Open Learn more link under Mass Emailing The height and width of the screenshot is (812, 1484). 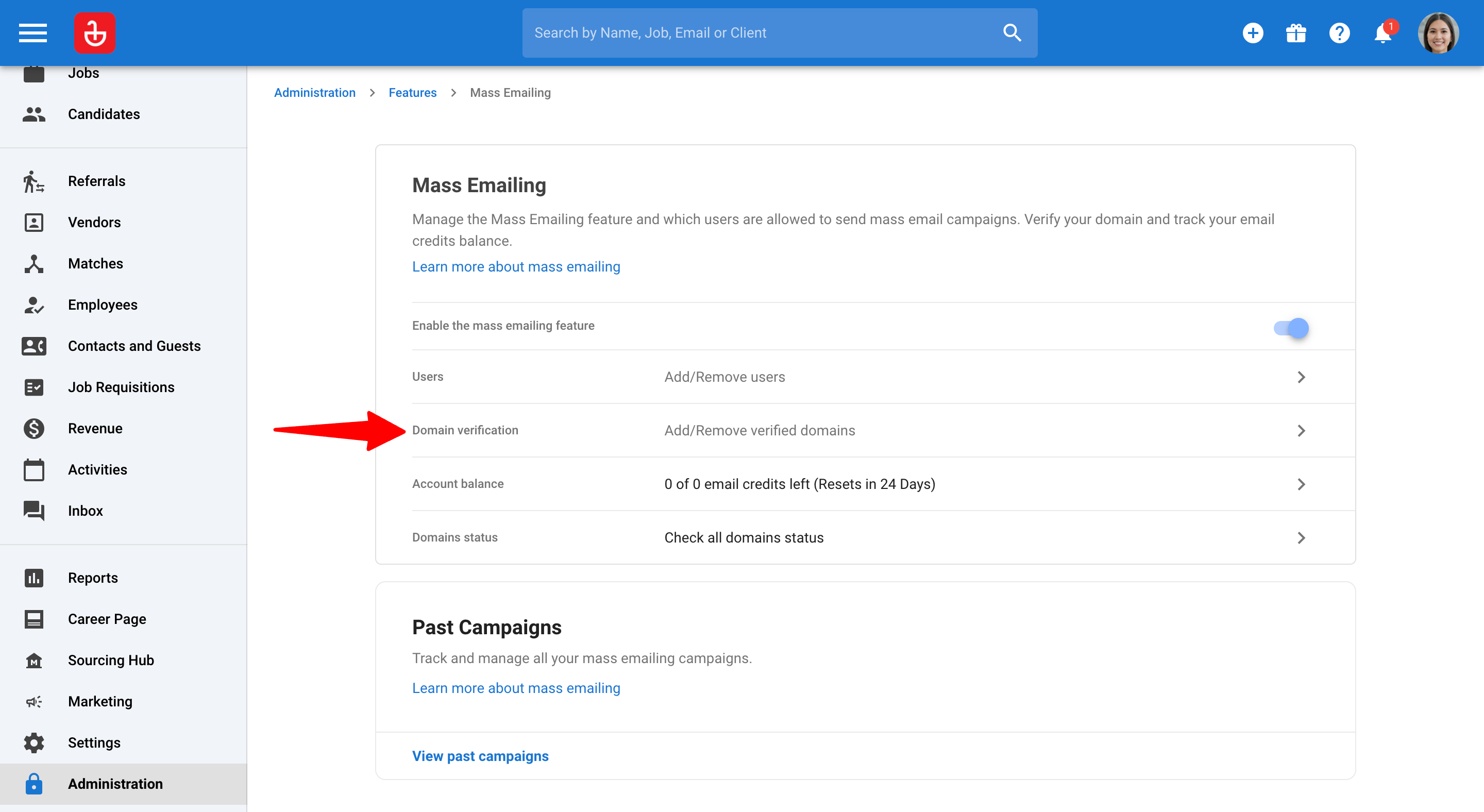tap(516, 267)
